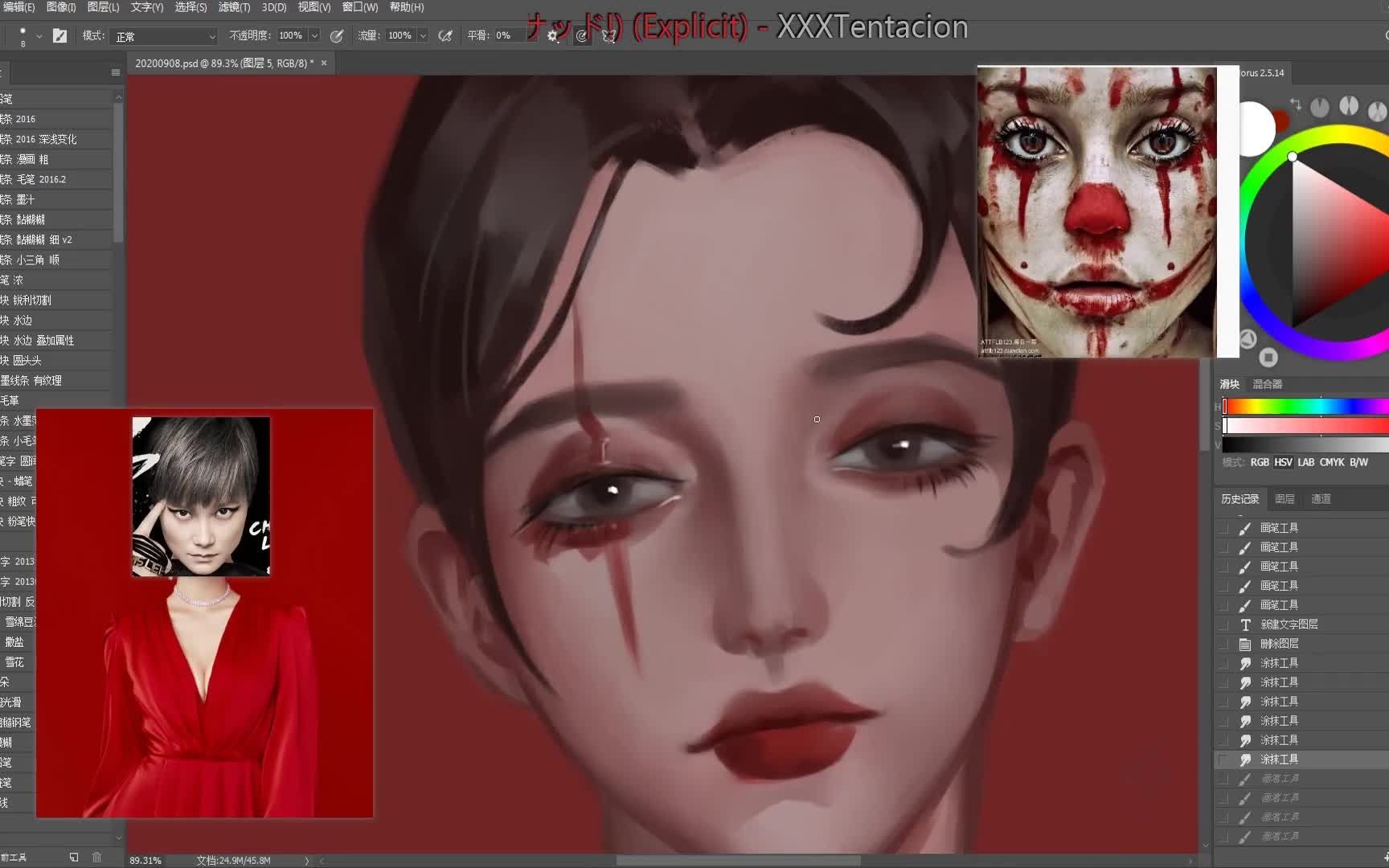This screenshot has width=1389, height=868.
Task: Switch to the 混合器 tab in Coolorus
Action: point(1268,384)
